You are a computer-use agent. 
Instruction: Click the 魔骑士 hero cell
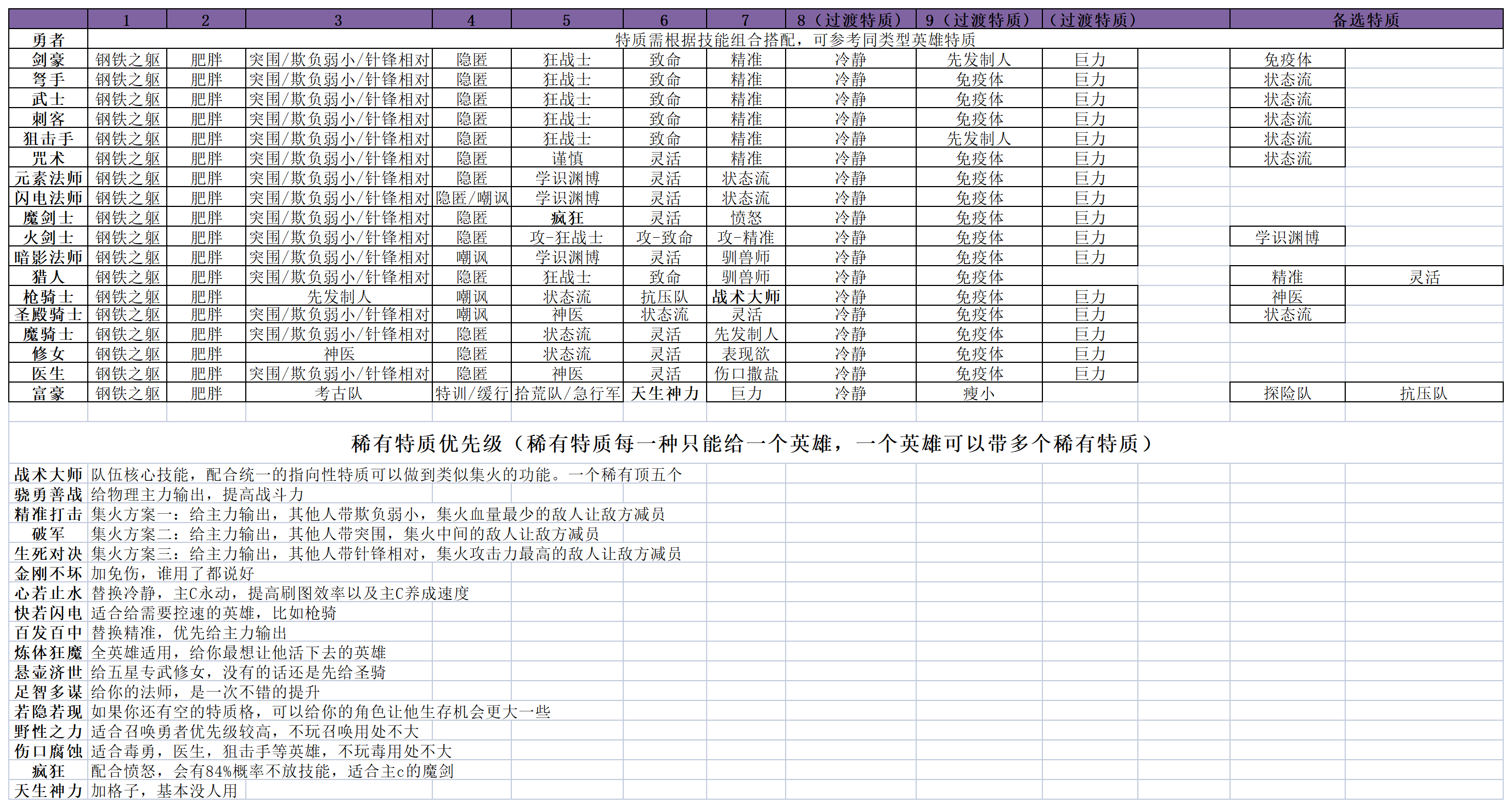[x=48, y=334]
